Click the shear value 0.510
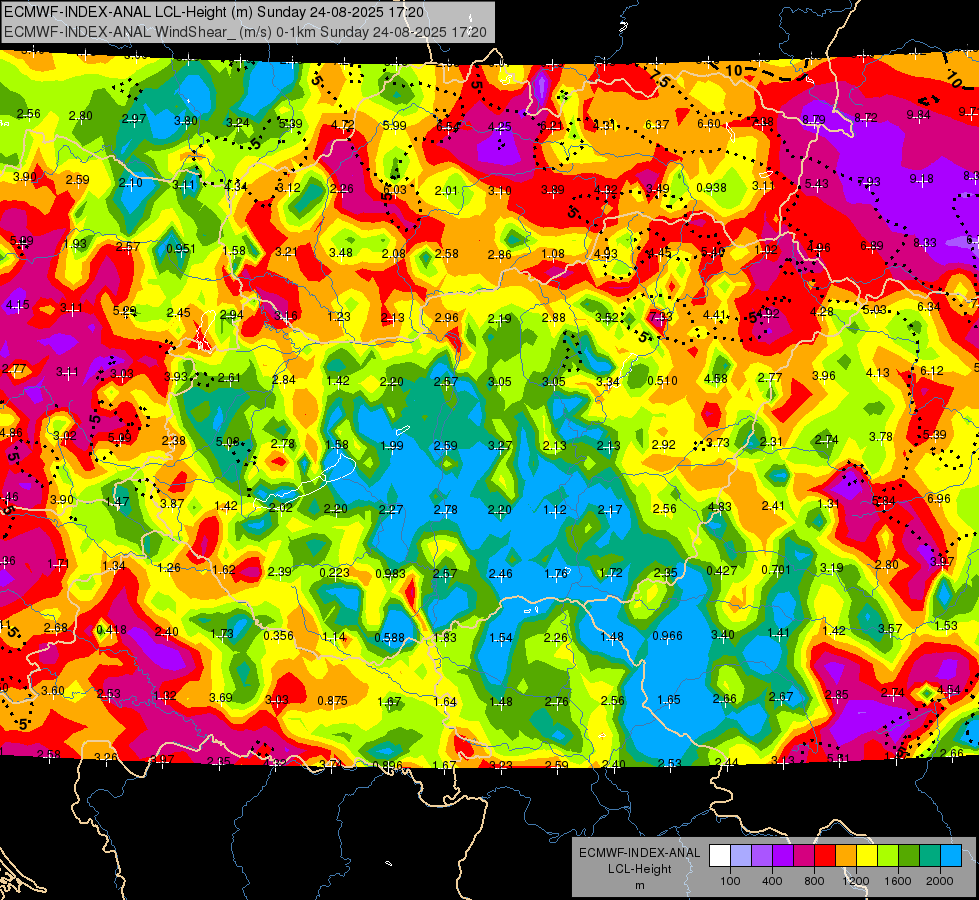The image size is (979, 900). [662, 380]
